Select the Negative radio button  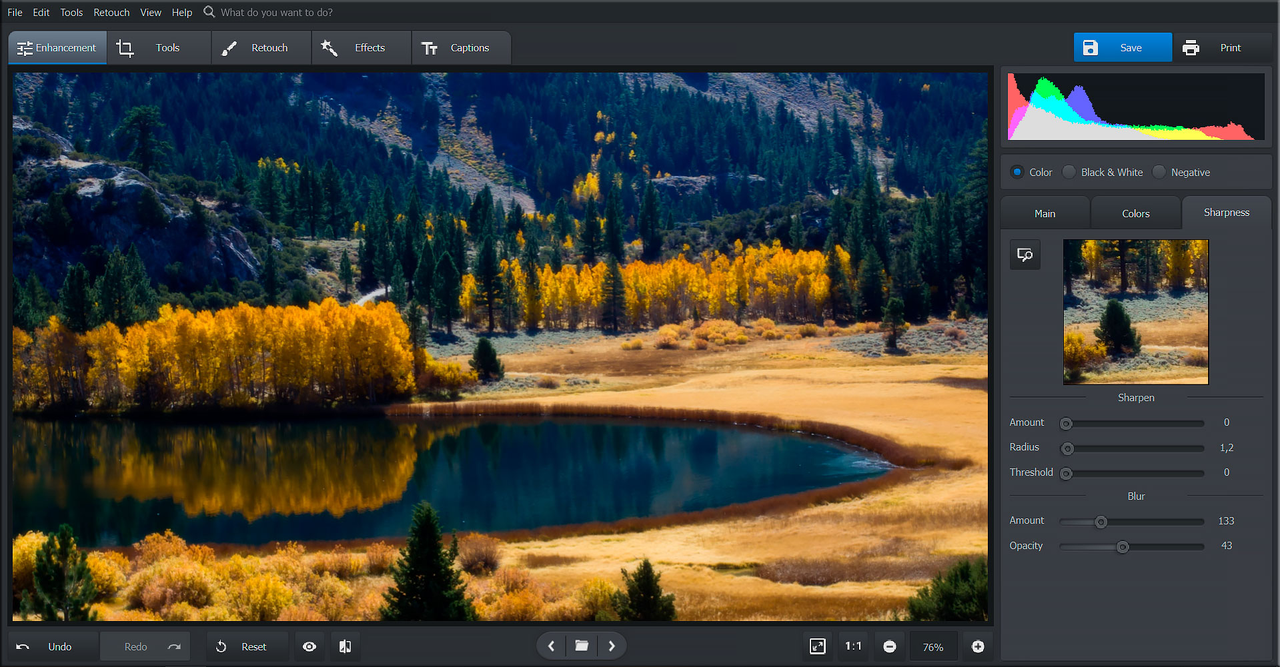click(x=1159, y=172)
